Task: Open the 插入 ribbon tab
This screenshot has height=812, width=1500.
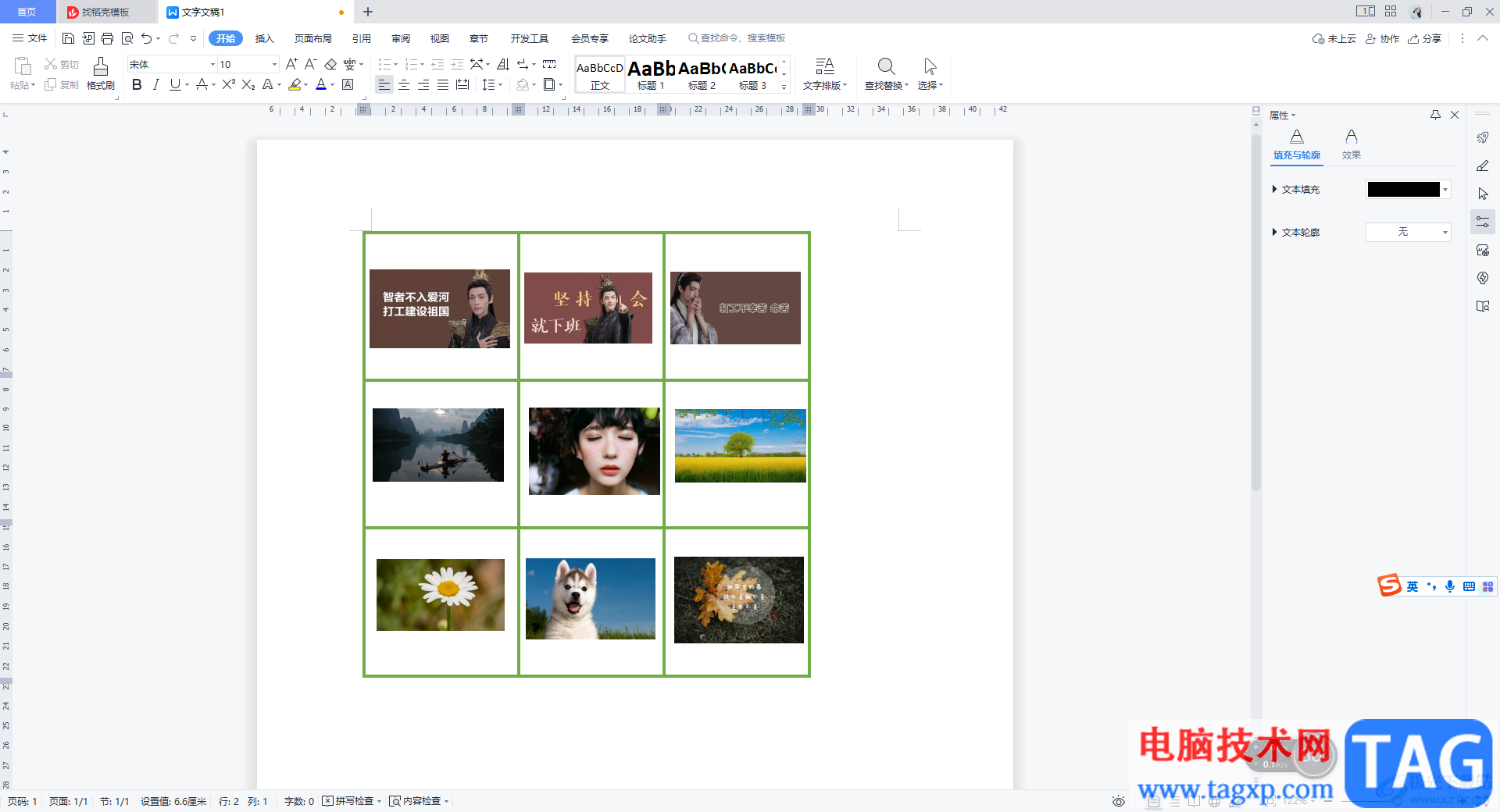Action: (265, 38)
